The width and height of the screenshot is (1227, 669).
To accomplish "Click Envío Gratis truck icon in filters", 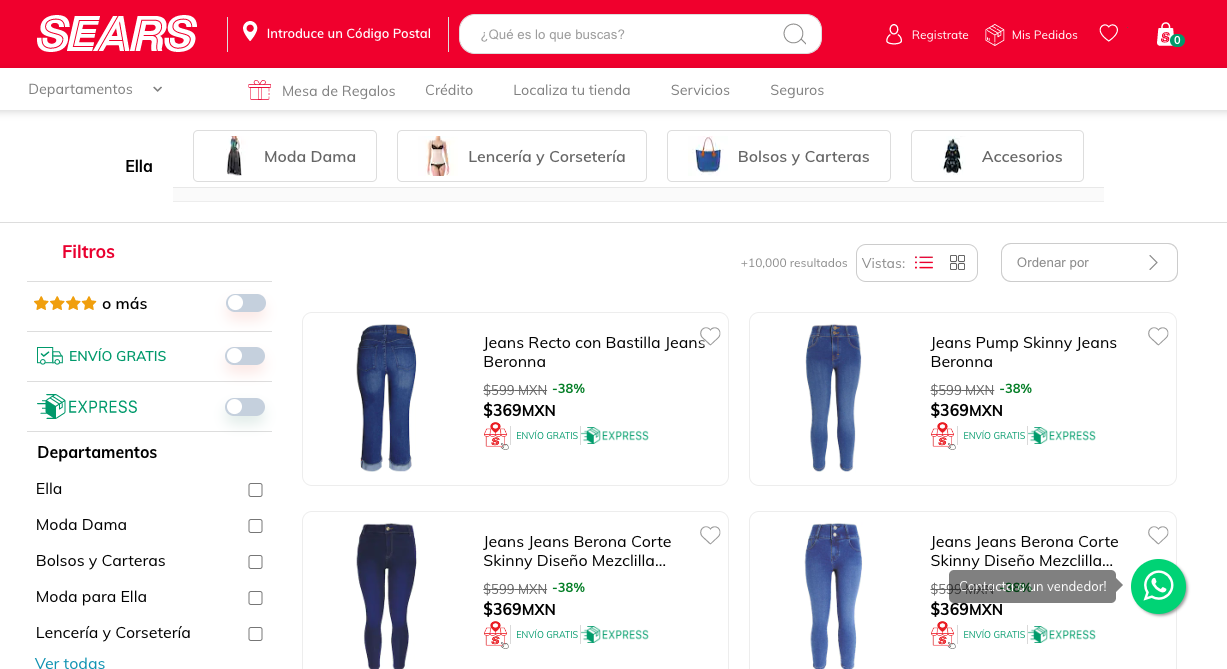I will [50, 356].
